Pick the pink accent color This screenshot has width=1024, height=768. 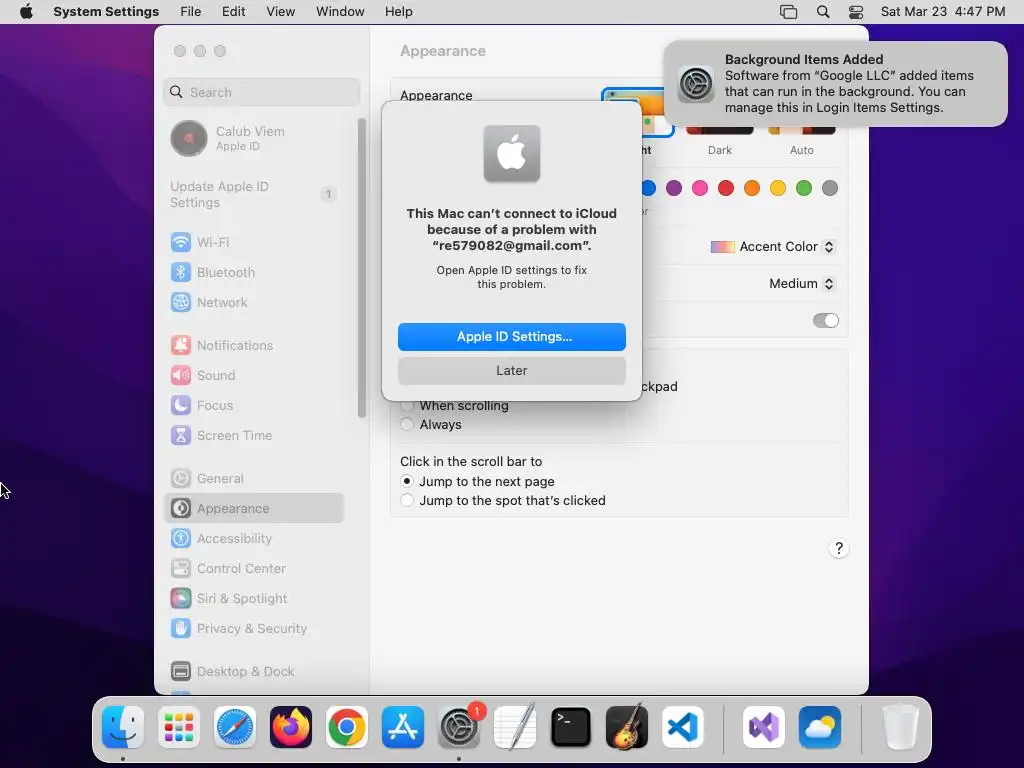coord(700,189)
